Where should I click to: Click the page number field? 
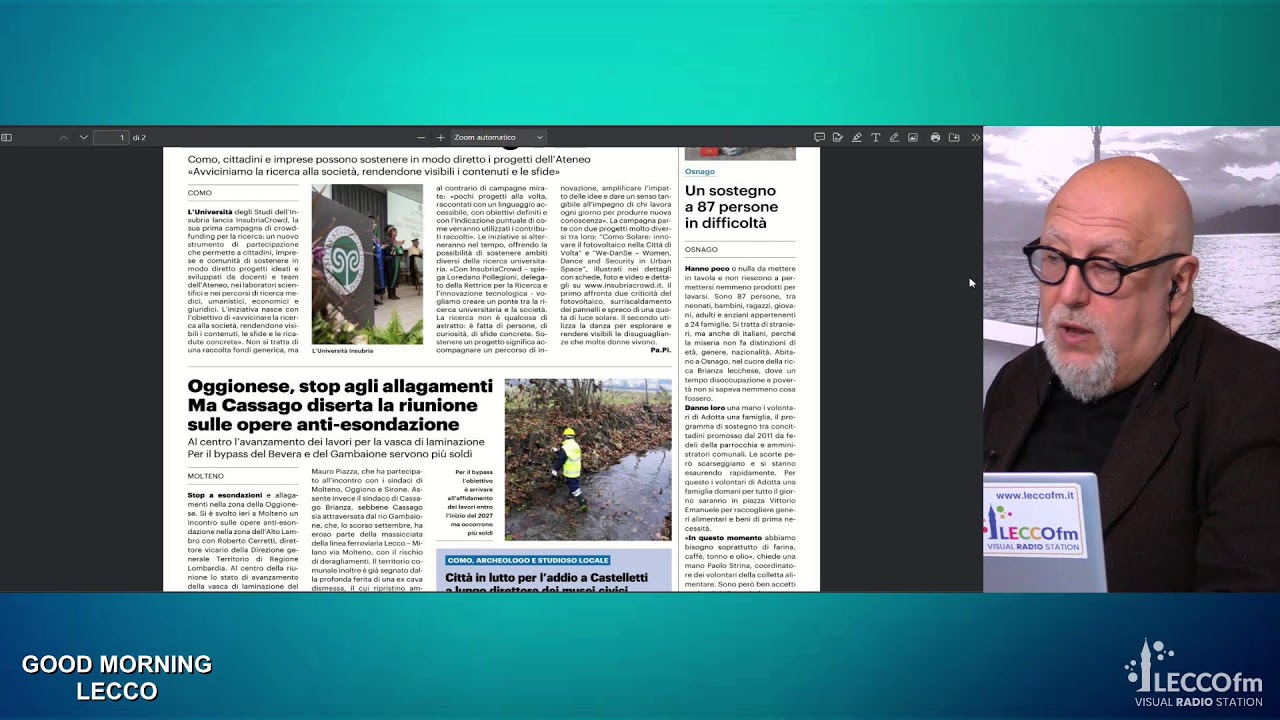(111, 137)
